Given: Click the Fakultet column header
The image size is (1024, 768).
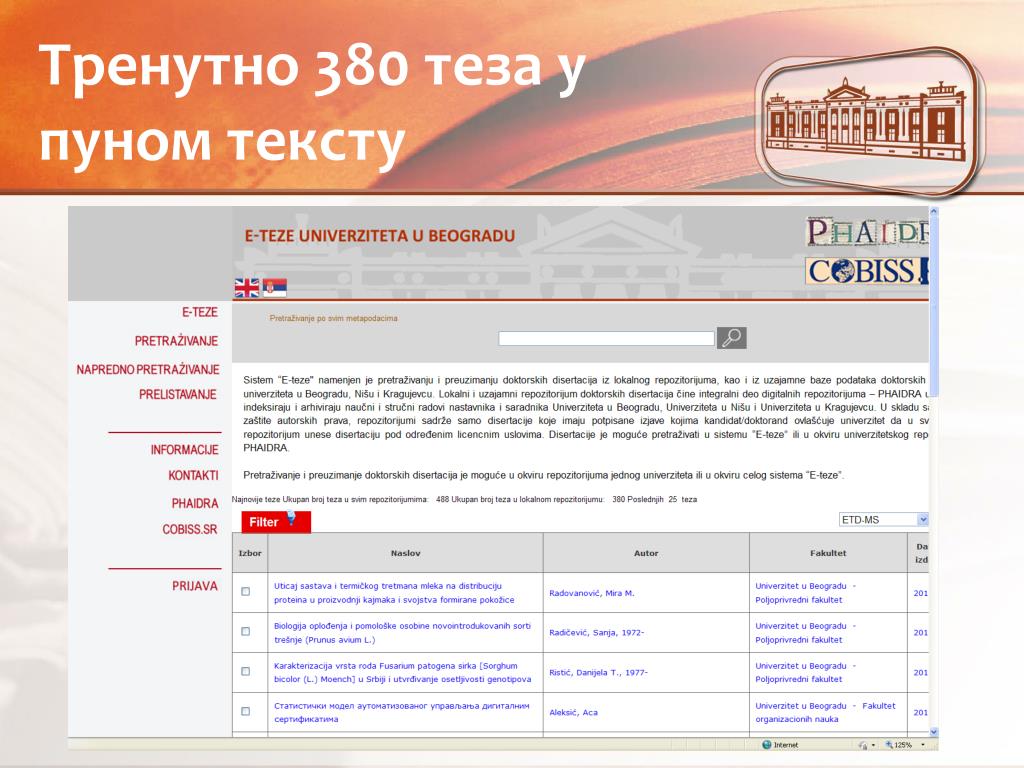Looking at the screenshot, I should click(828, 553).
